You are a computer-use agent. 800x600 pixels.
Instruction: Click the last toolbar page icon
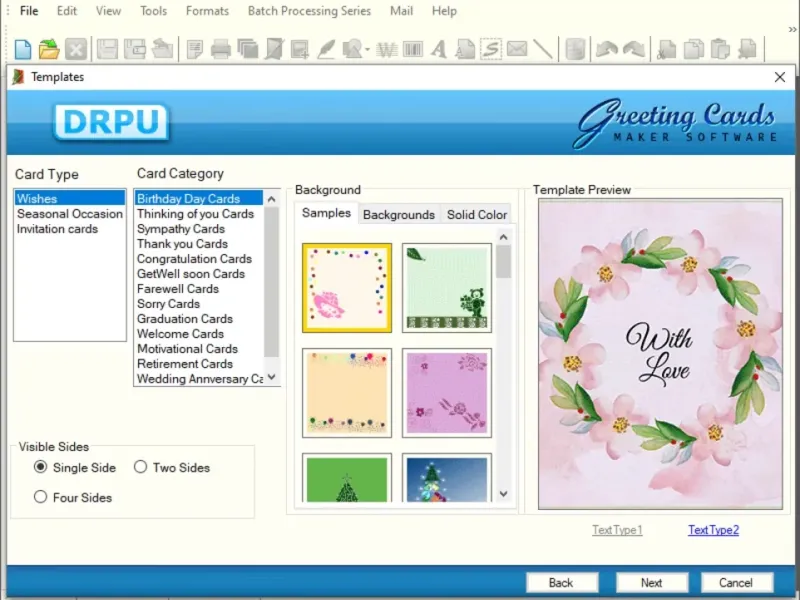coord(747,49)
